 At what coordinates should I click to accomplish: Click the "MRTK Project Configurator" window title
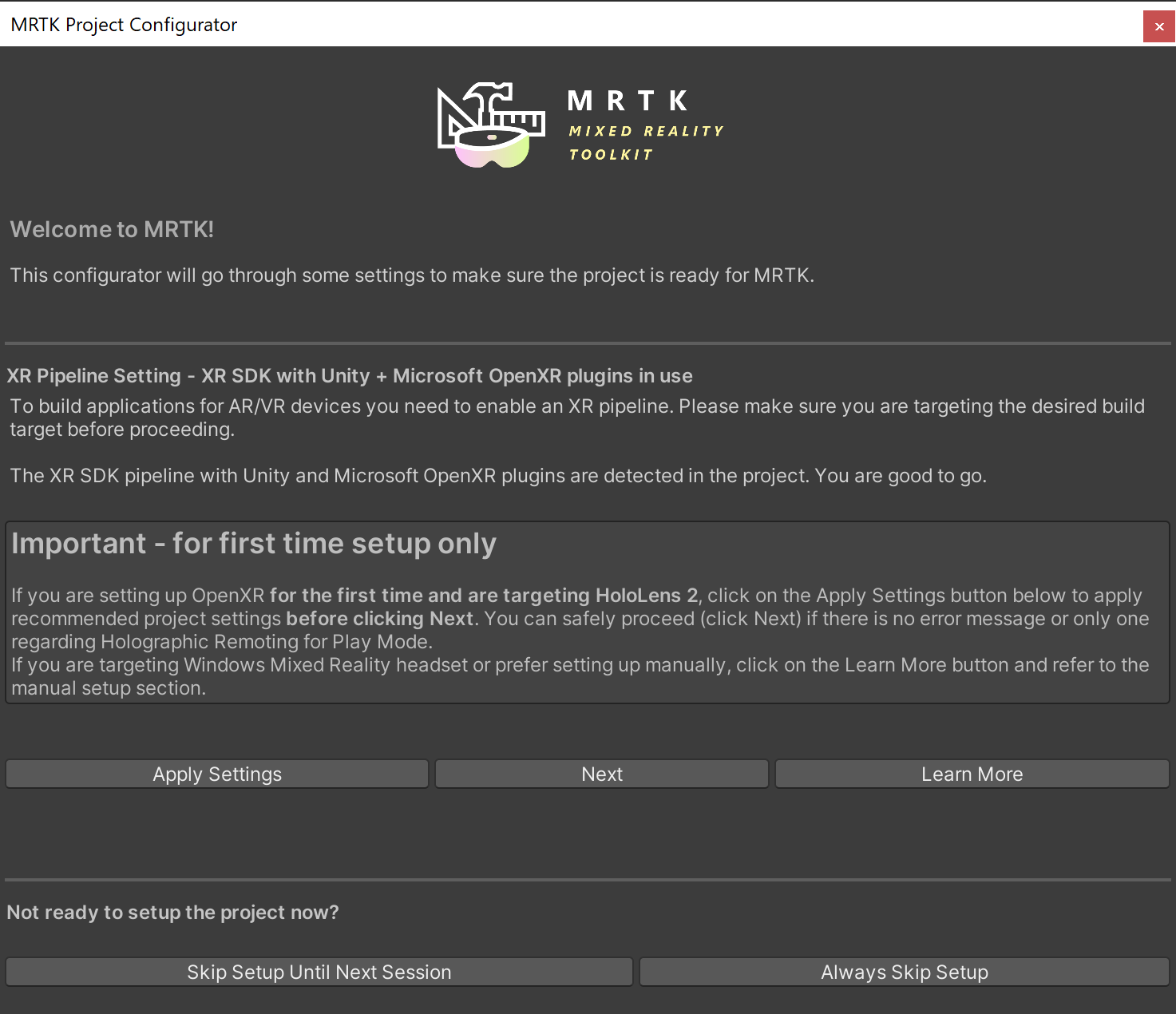click(124, 25)
